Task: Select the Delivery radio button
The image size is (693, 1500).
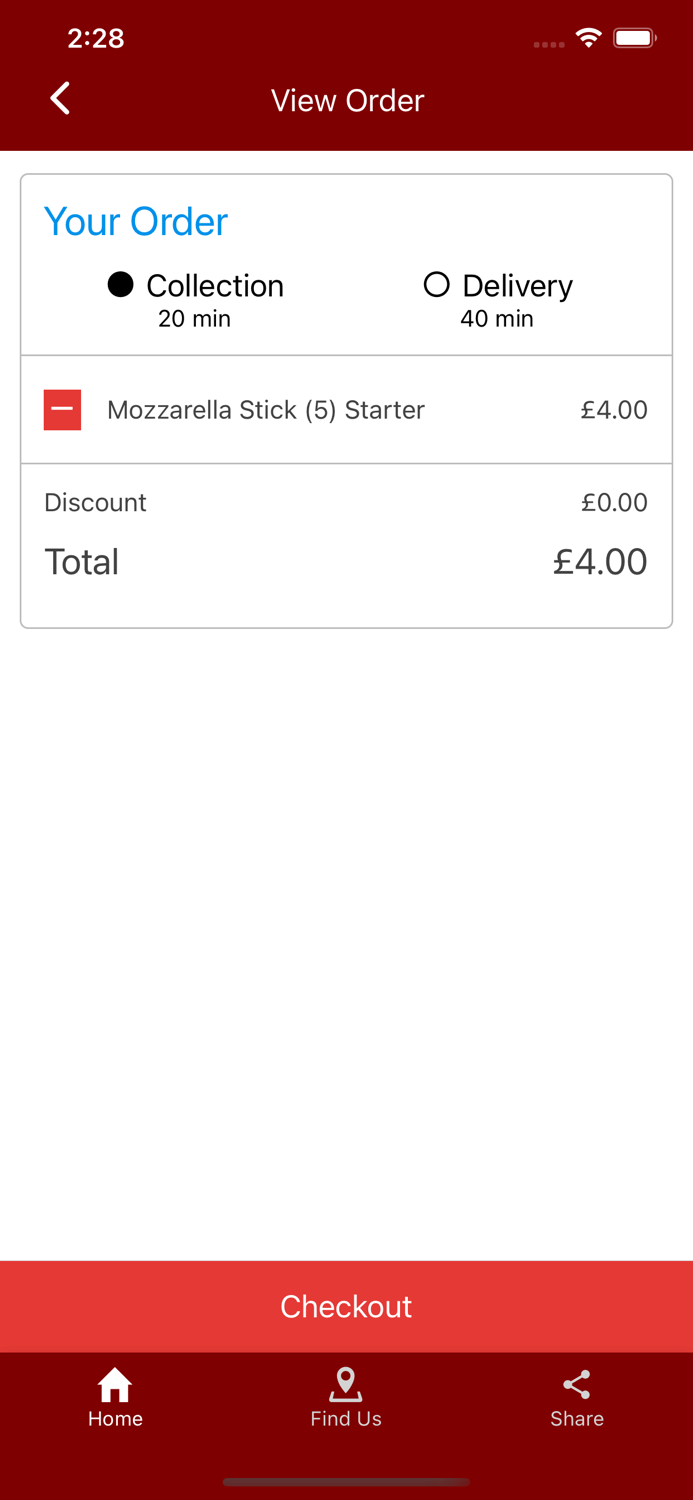Action: [437, 285]
